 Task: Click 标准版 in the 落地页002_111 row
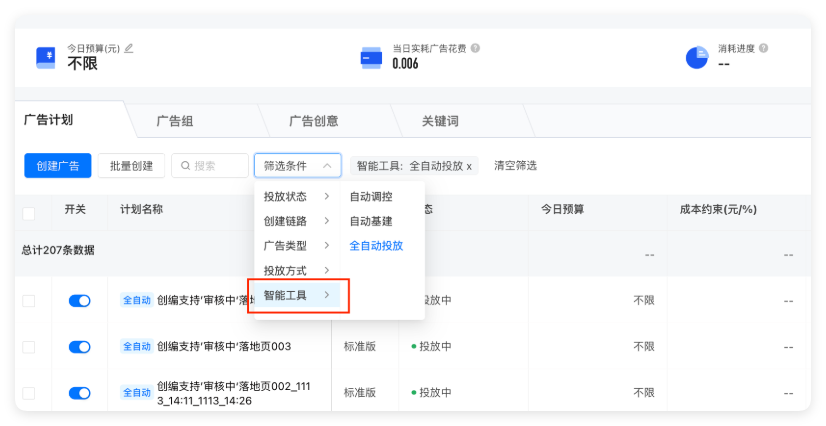[360, 393]
